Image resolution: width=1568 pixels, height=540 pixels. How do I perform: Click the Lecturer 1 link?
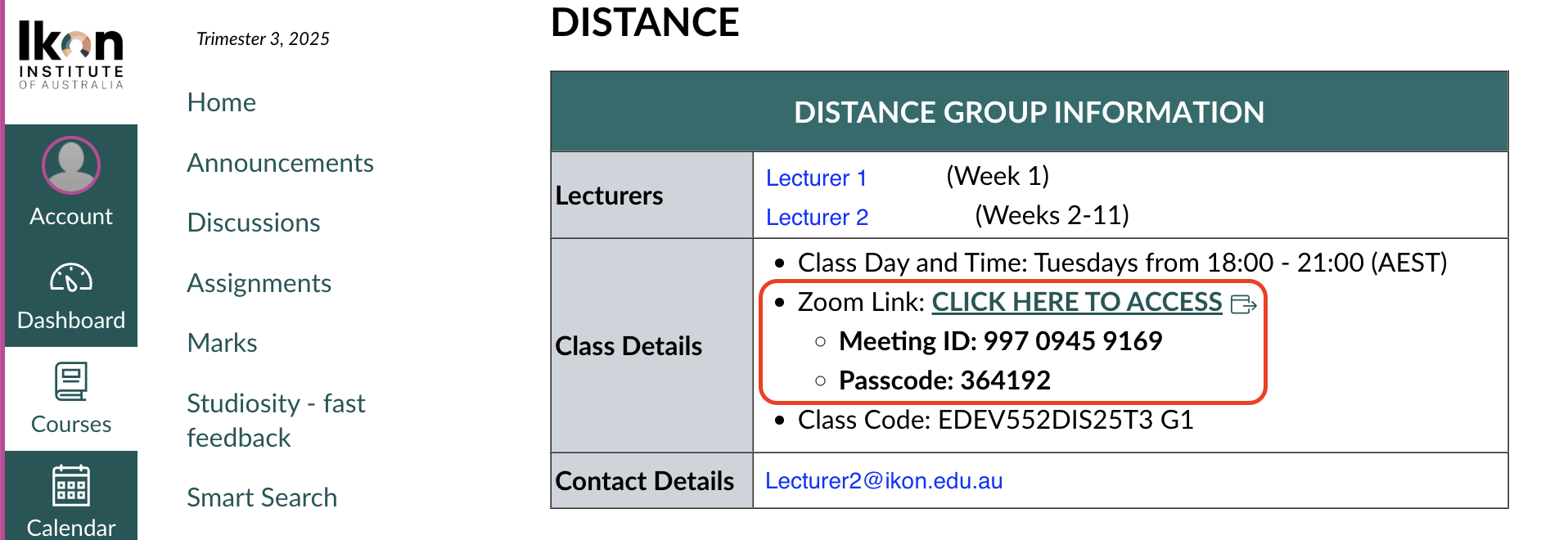pyautogui.click(x=816, y=178)
